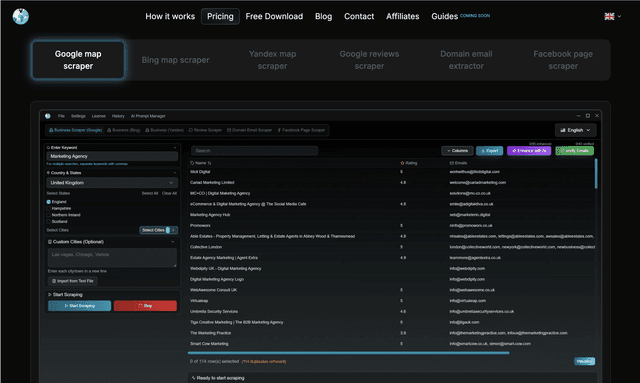The width and height of the screenshot is (640, 383).
Task: Click the tag icon beside the Name column
Action: (x=192, y=163)
